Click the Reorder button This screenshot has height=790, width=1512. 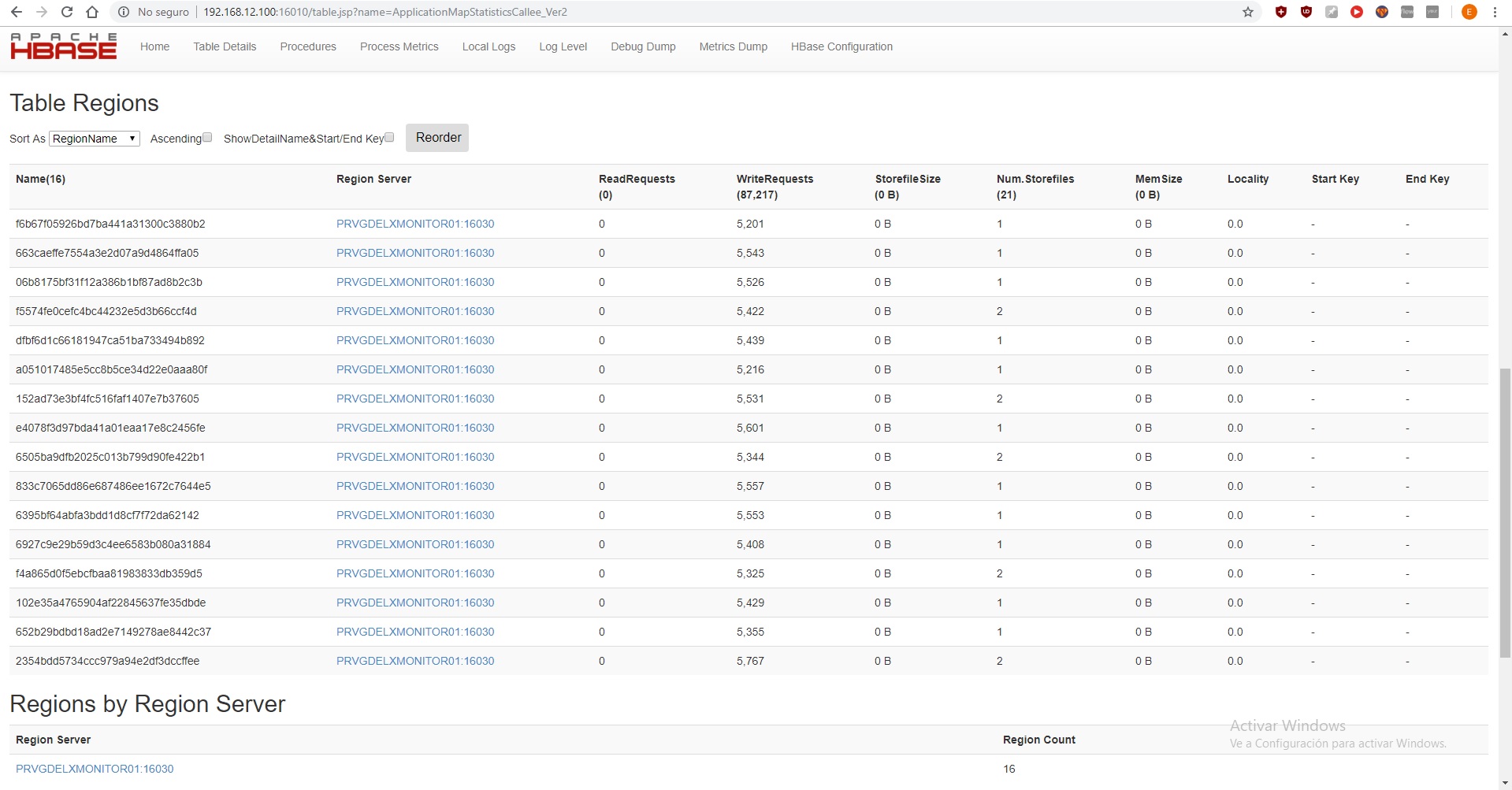tap(437, 138)
